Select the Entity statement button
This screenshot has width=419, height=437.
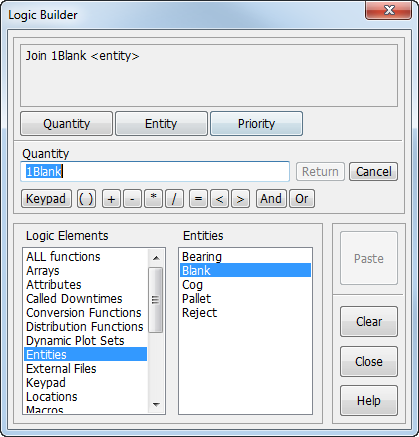pyautogui.click(x=161, y=124)
